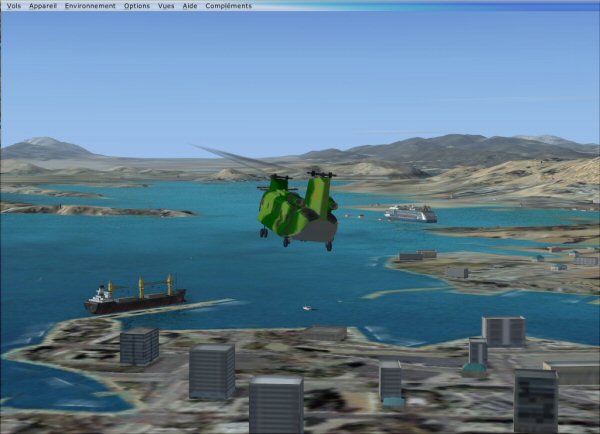Click the white cruise ship near shore
The height and width of the screenshot is (434, 600).
(x=411, y=214)
